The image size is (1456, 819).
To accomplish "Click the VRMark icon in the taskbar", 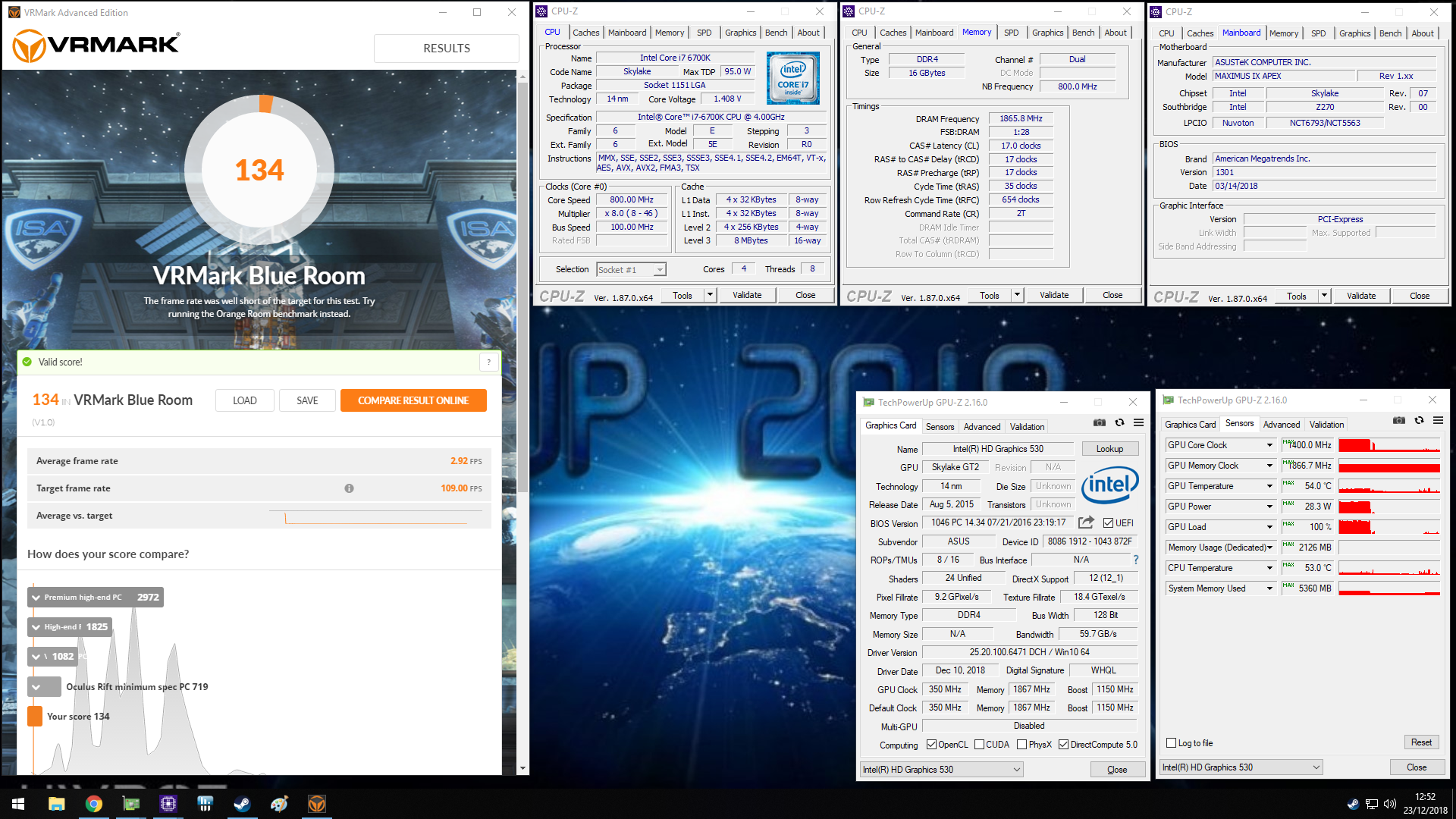I will 316,804.
